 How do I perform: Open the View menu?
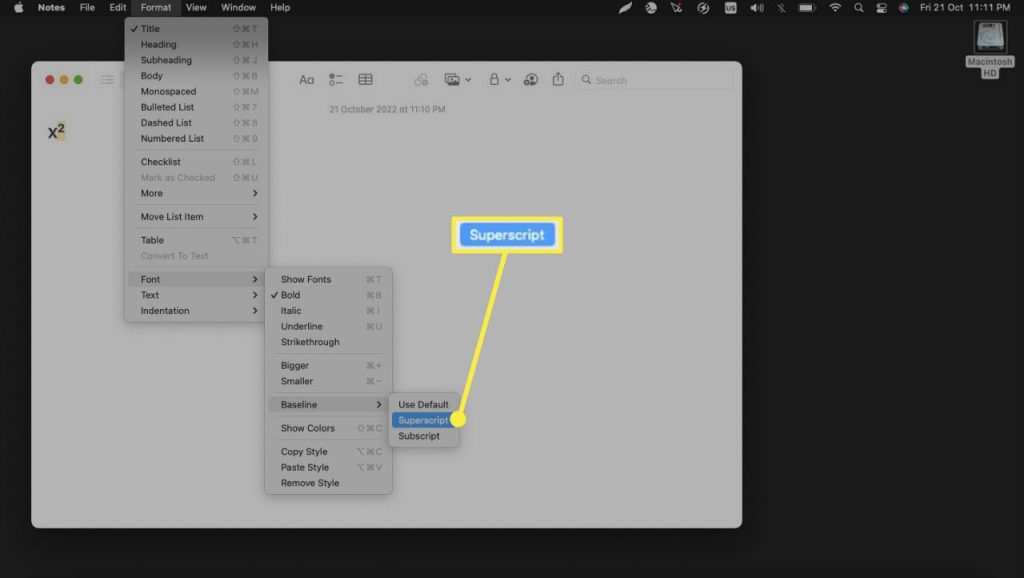[196, 8]
